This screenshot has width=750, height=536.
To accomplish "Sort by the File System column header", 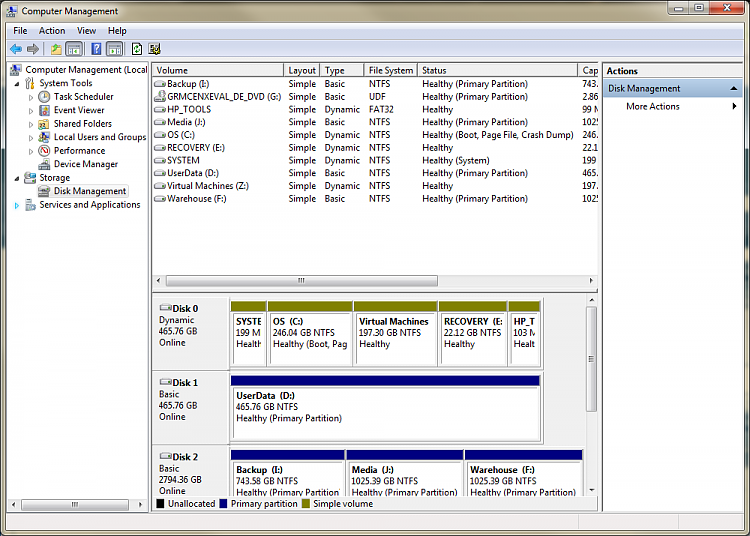I will click(390, 70).
